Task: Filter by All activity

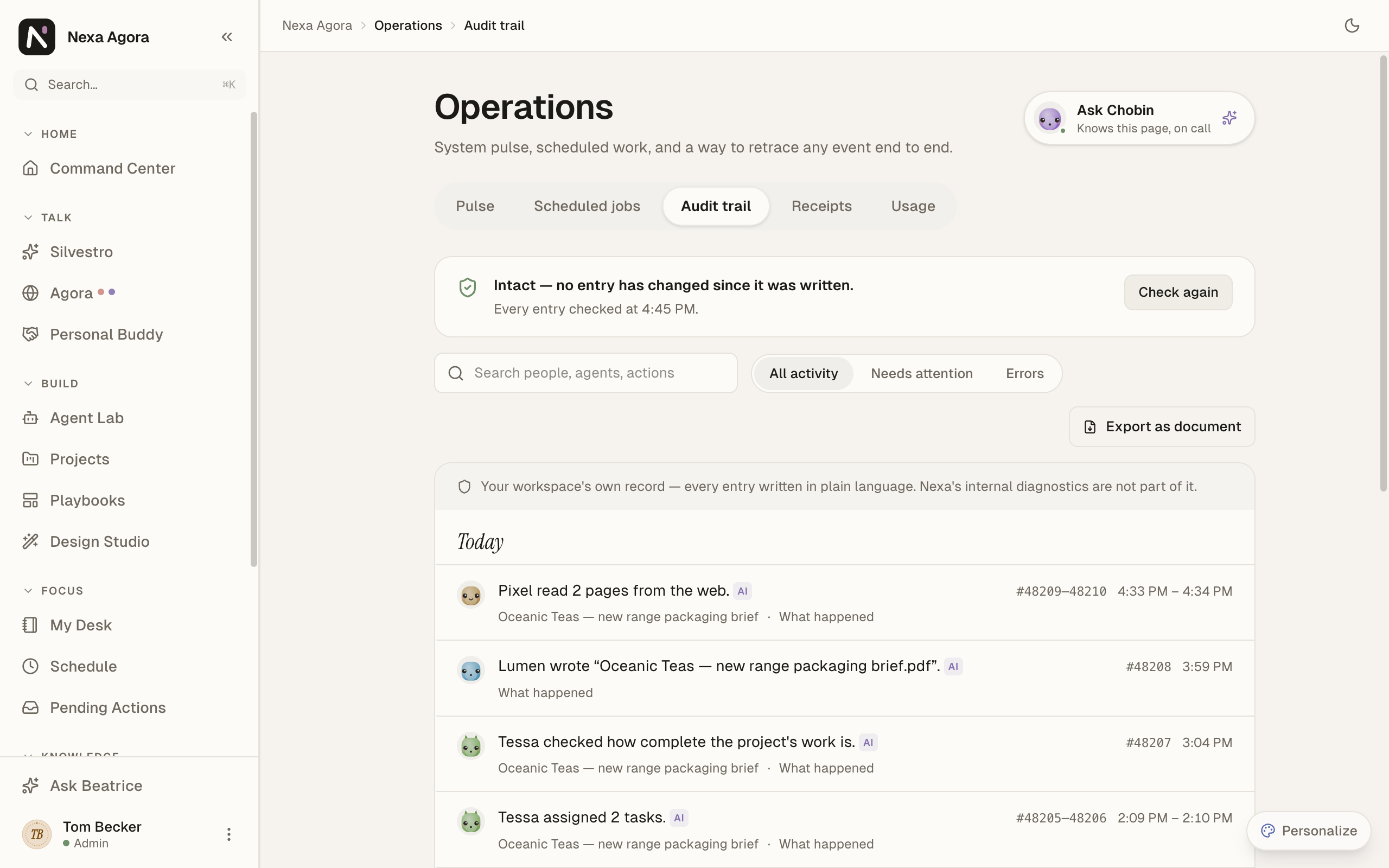Action: [x=803, y=374]
